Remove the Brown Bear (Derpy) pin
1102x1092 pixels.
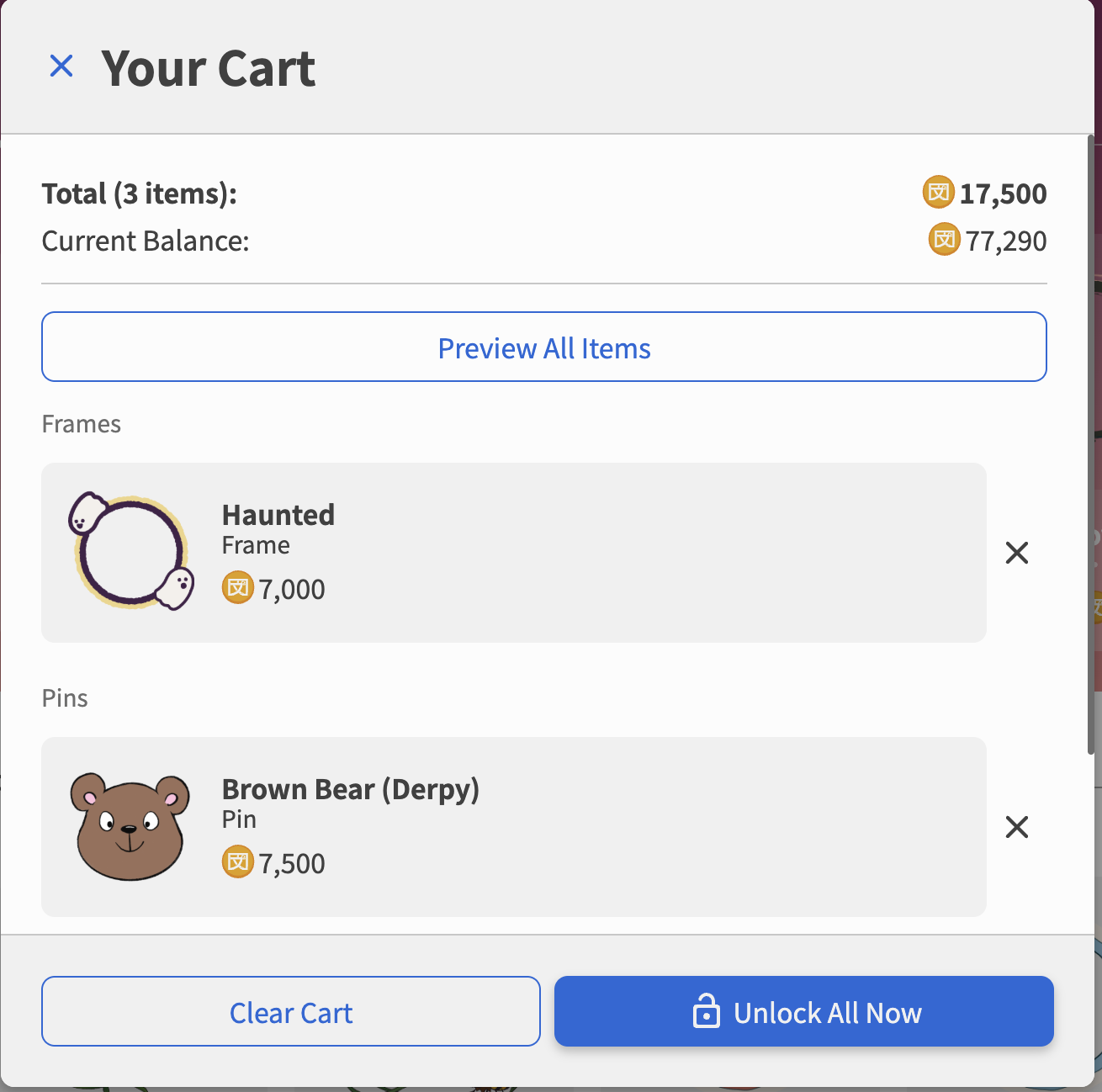point(1017,827)
